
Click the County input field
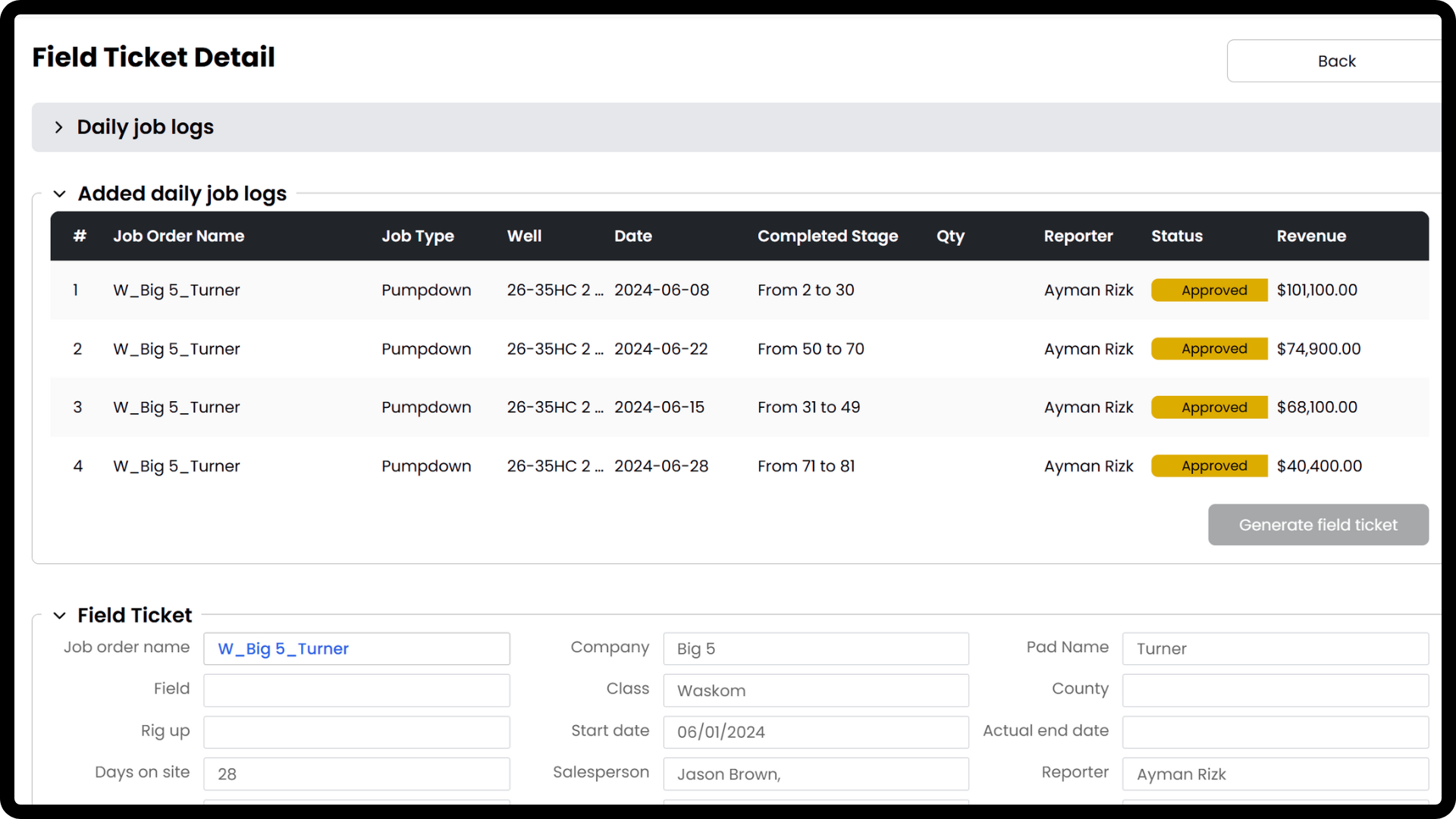click(1275, 691)
